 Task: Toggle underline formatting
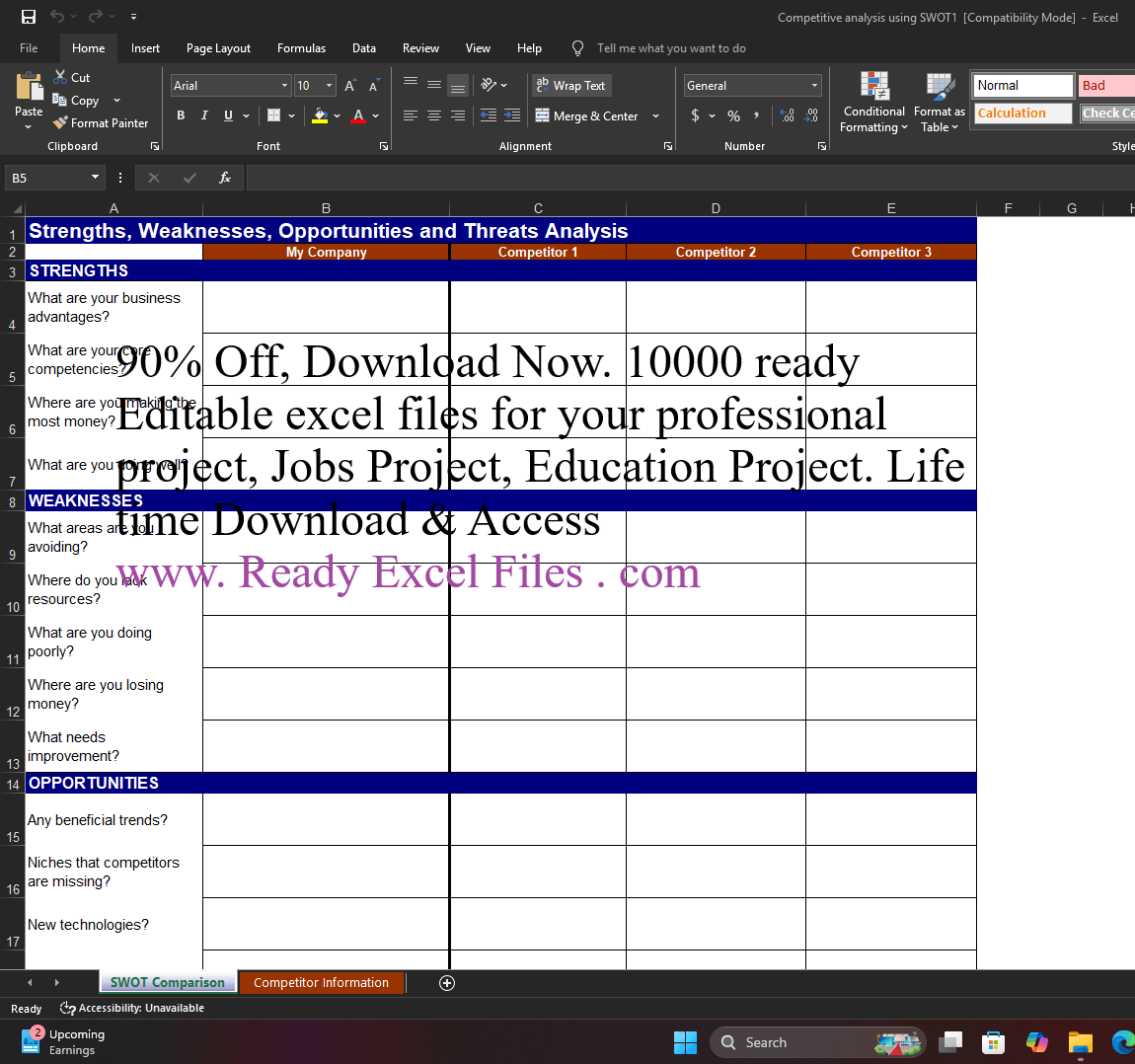[x=229, y=115]
